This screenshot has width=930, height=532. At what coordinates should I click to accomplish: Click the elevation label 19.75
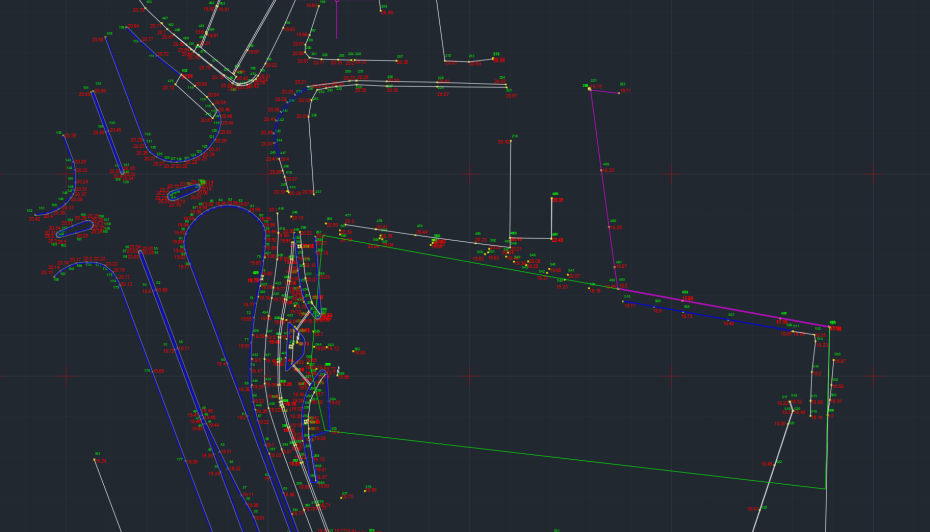[x=596, y=87]
